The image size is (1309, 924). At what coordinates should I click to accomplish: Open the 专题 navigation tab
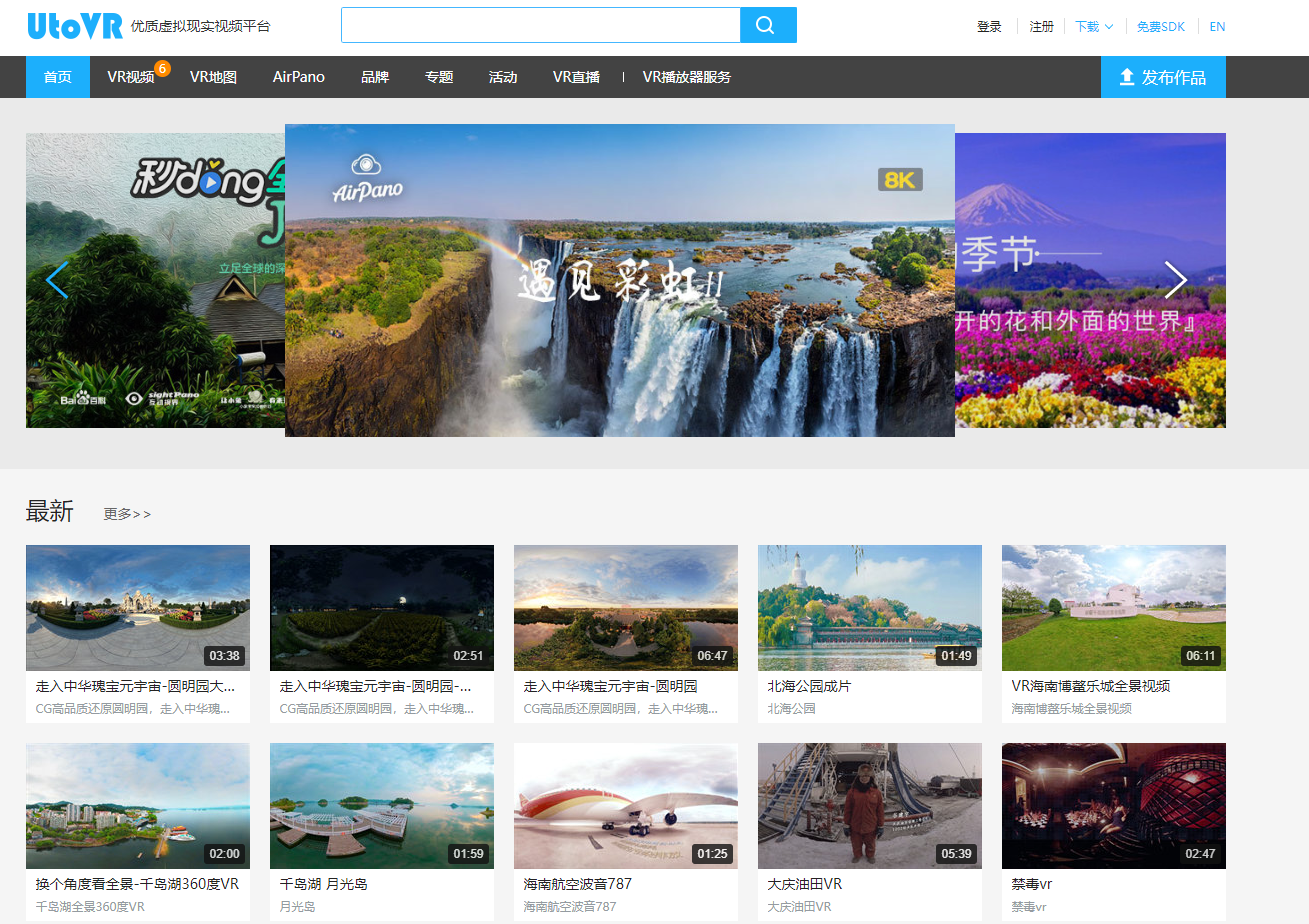pos(439,77)
